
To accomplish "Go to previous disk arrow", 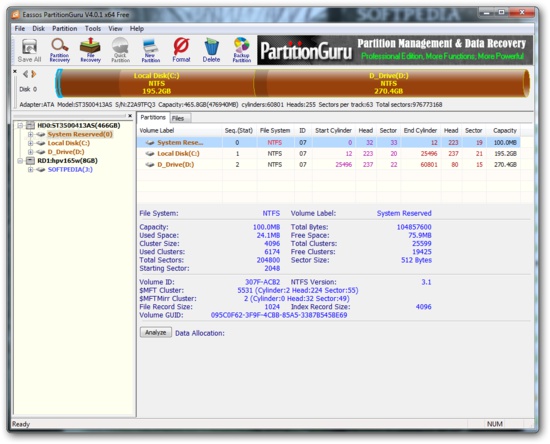I will click(25, 74).
